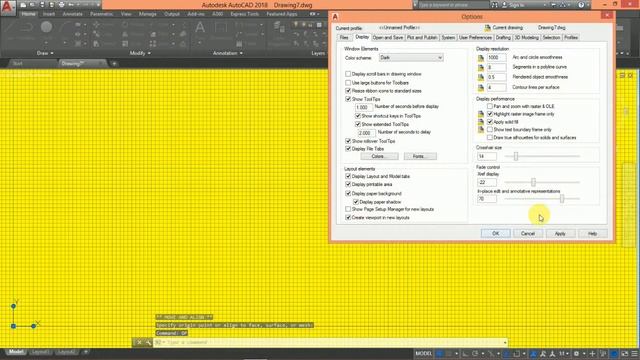Uncheck Resize ribbon icons to standard sizes
640x360 pixels.
tap(348, 91)
